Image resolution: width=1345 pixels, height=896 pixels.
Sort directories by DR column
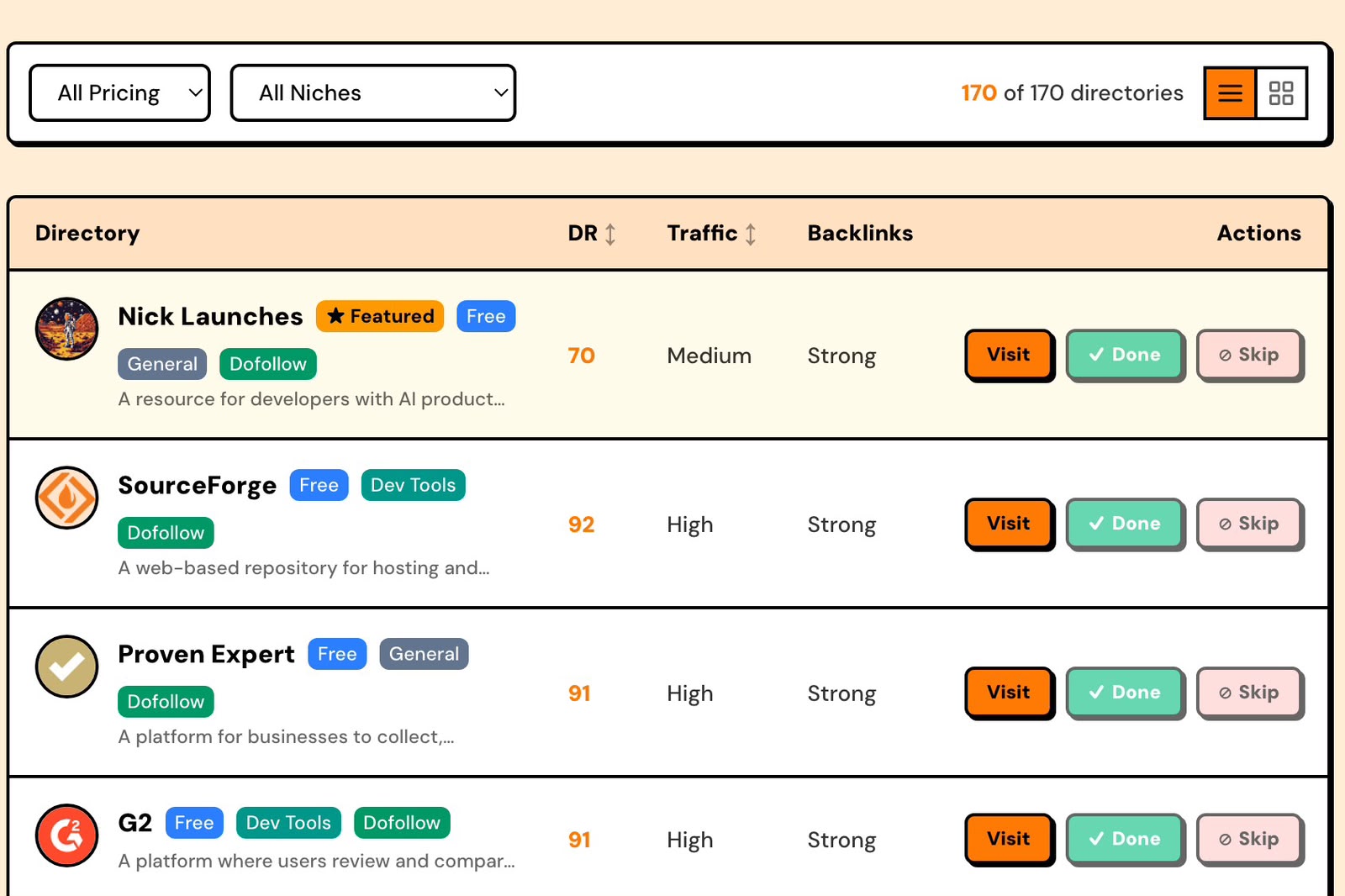coord(592,233)
